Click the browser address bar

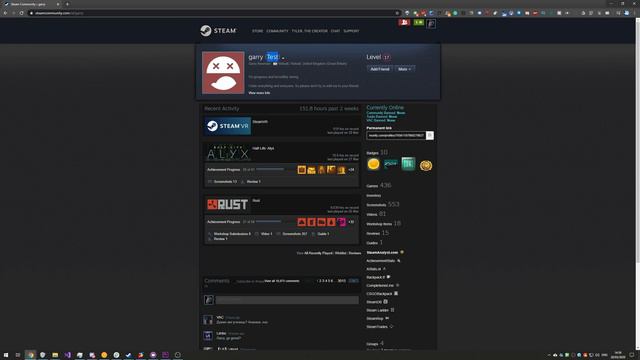[214, 13]
